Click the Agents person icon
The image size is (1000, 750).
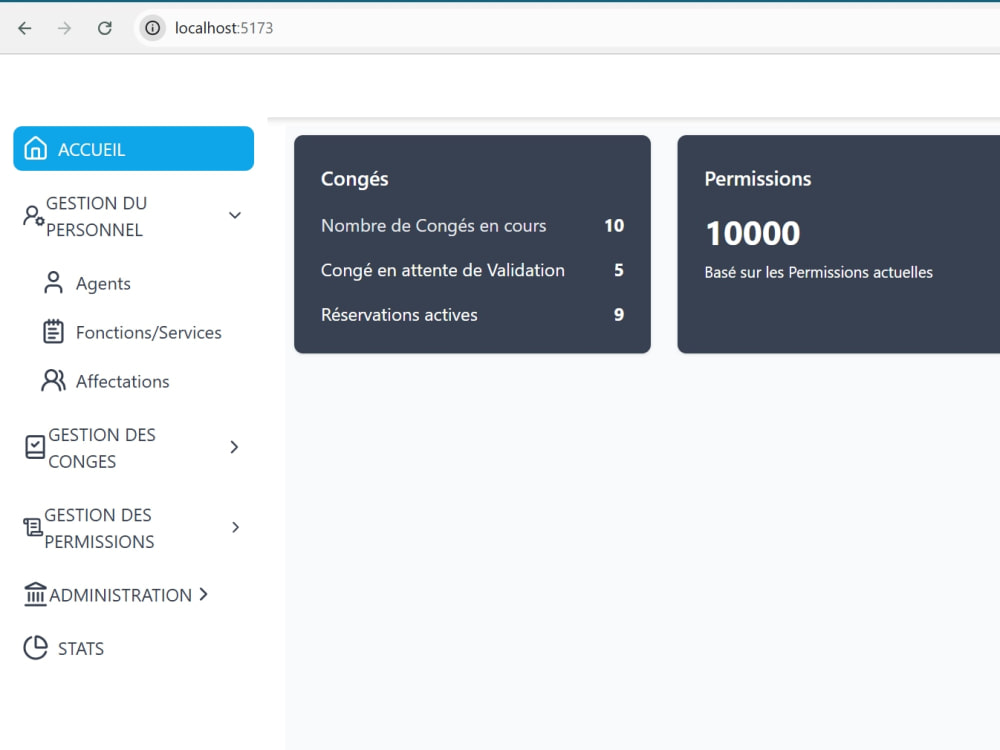pyautogui.click(x=54, y=283)
